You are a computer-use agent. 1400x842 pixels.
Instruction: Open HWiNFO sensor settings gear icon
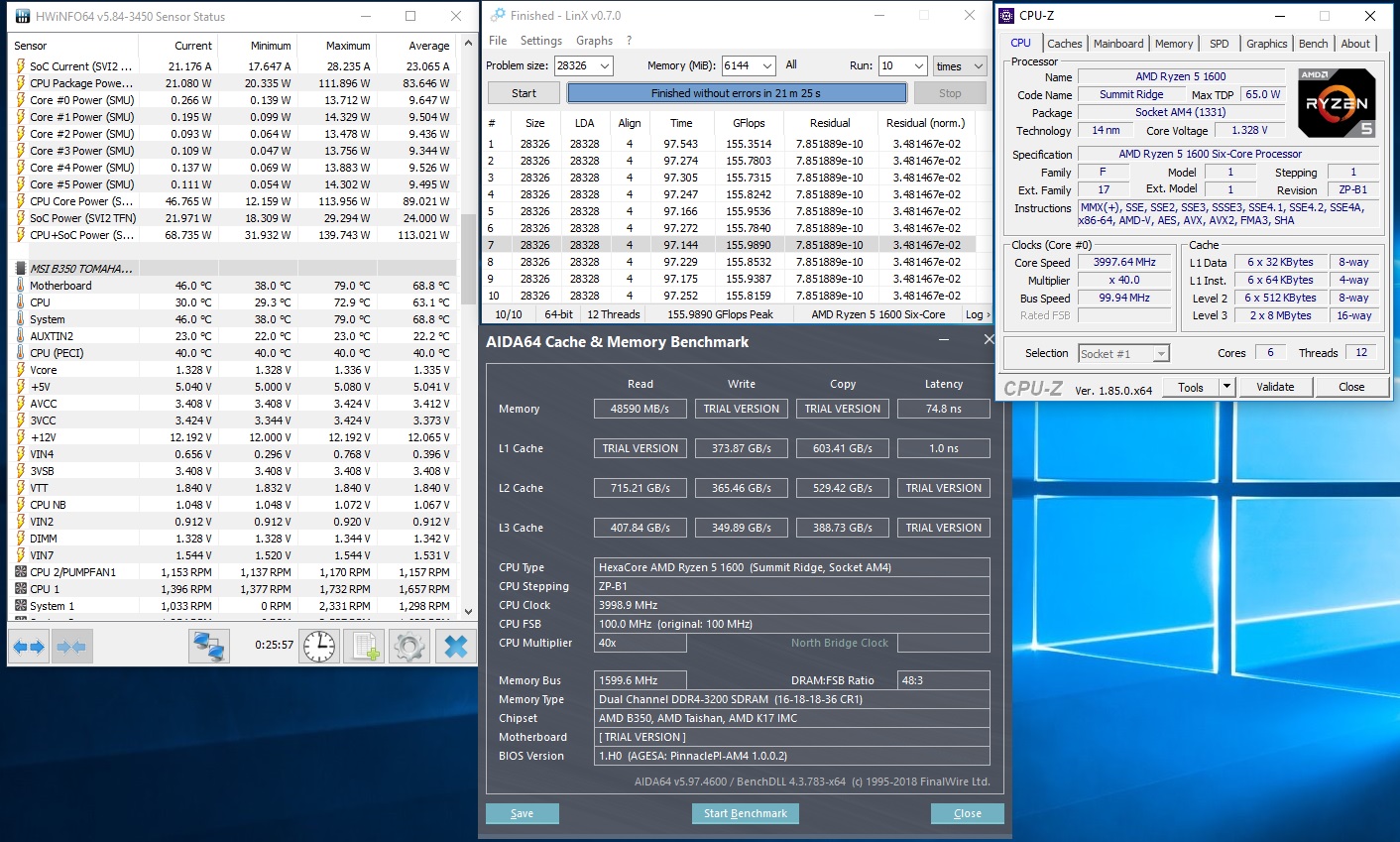point(409,647)
